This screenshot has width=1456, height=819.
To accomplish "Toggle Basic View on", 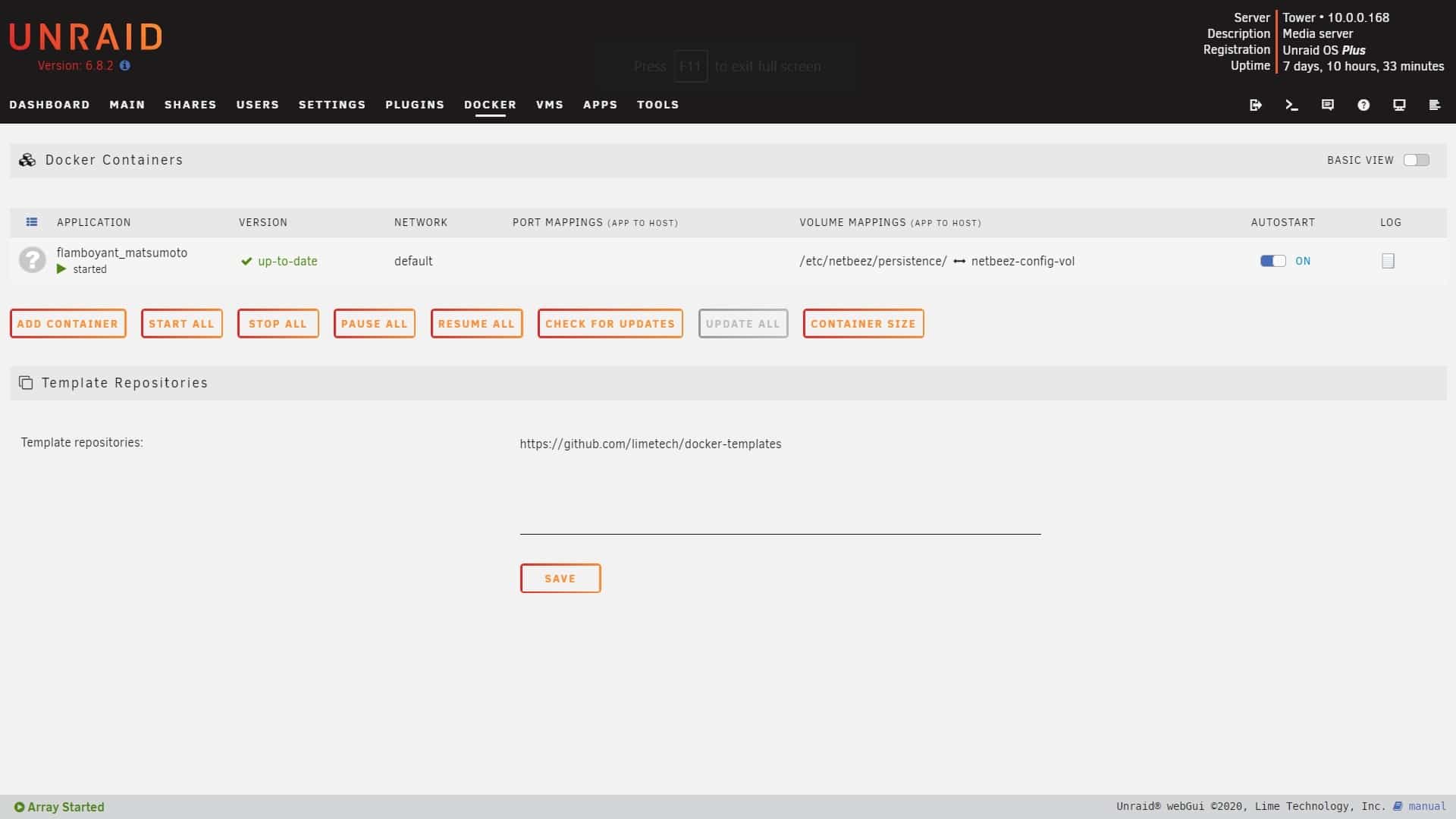I will pyautogui.click(x=1417, y=160).
